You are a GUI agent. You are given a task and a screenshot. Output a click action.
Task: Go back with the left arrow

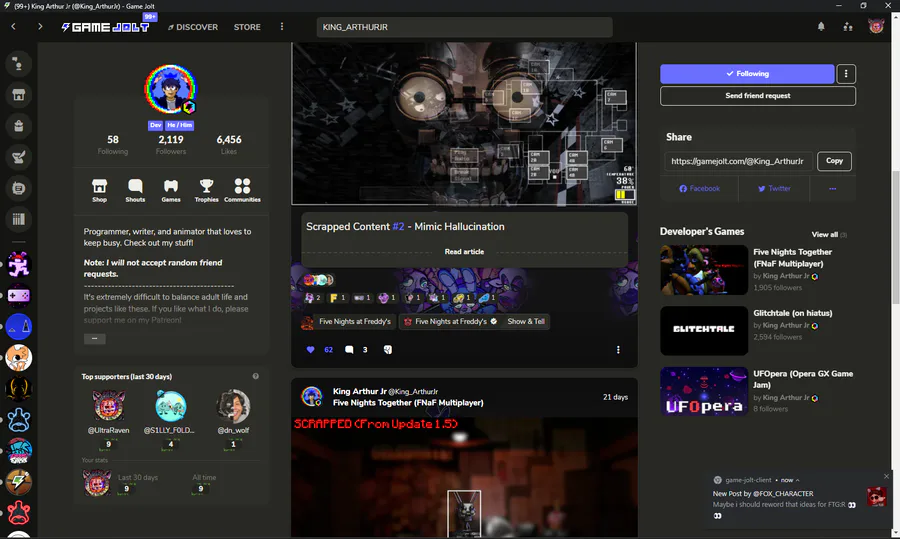pos(13,26)
